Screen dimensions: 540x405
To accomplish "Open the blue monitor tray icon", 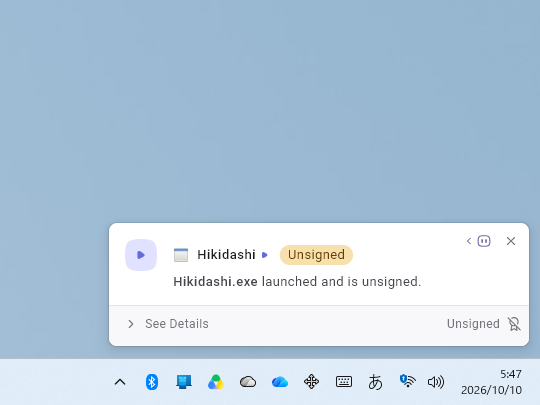I will pos(184,382).
